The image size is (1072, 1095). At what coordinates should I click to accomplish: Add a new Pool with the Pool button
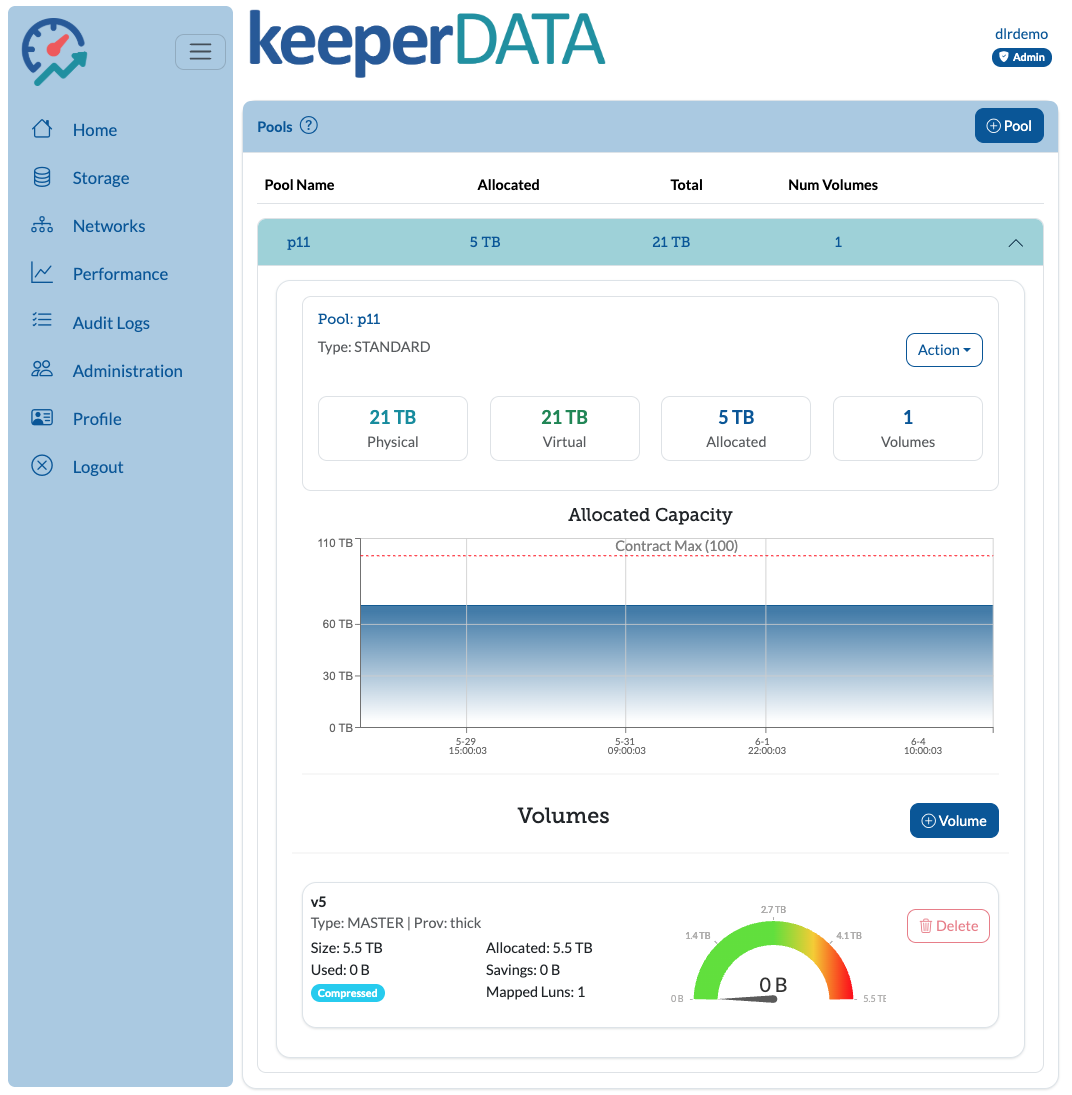point(1009,126)
